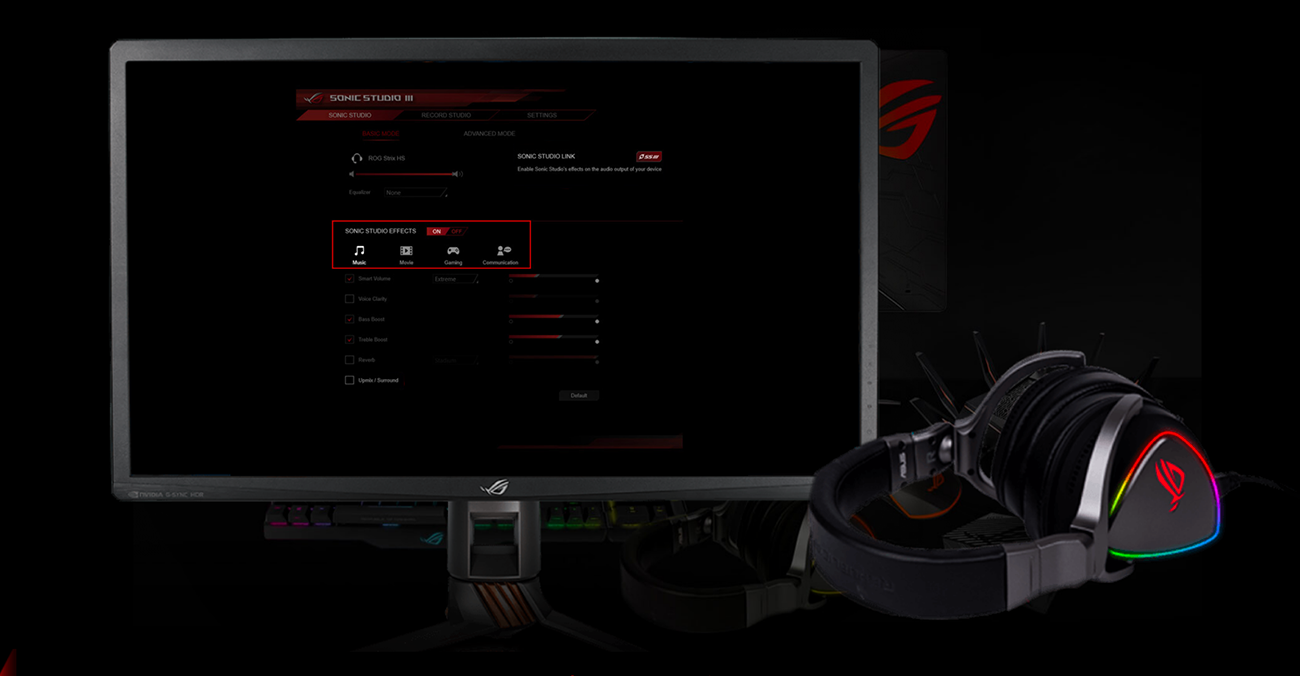Click the "Equalizer" label
1300x676 pixels.
pyautogui.click(x=360, y=192)
